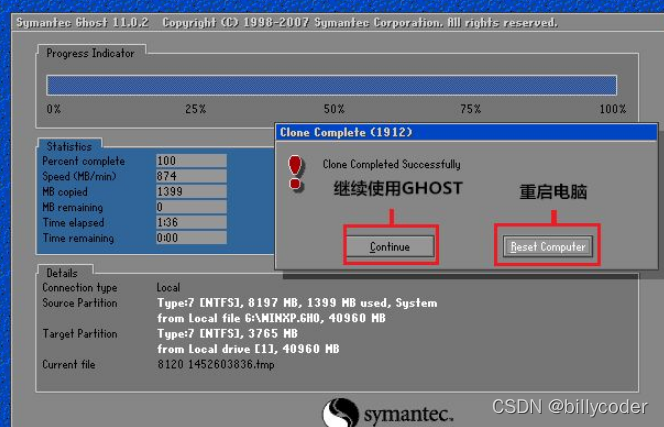Click the 'MB remaining' label

(72, 207)
